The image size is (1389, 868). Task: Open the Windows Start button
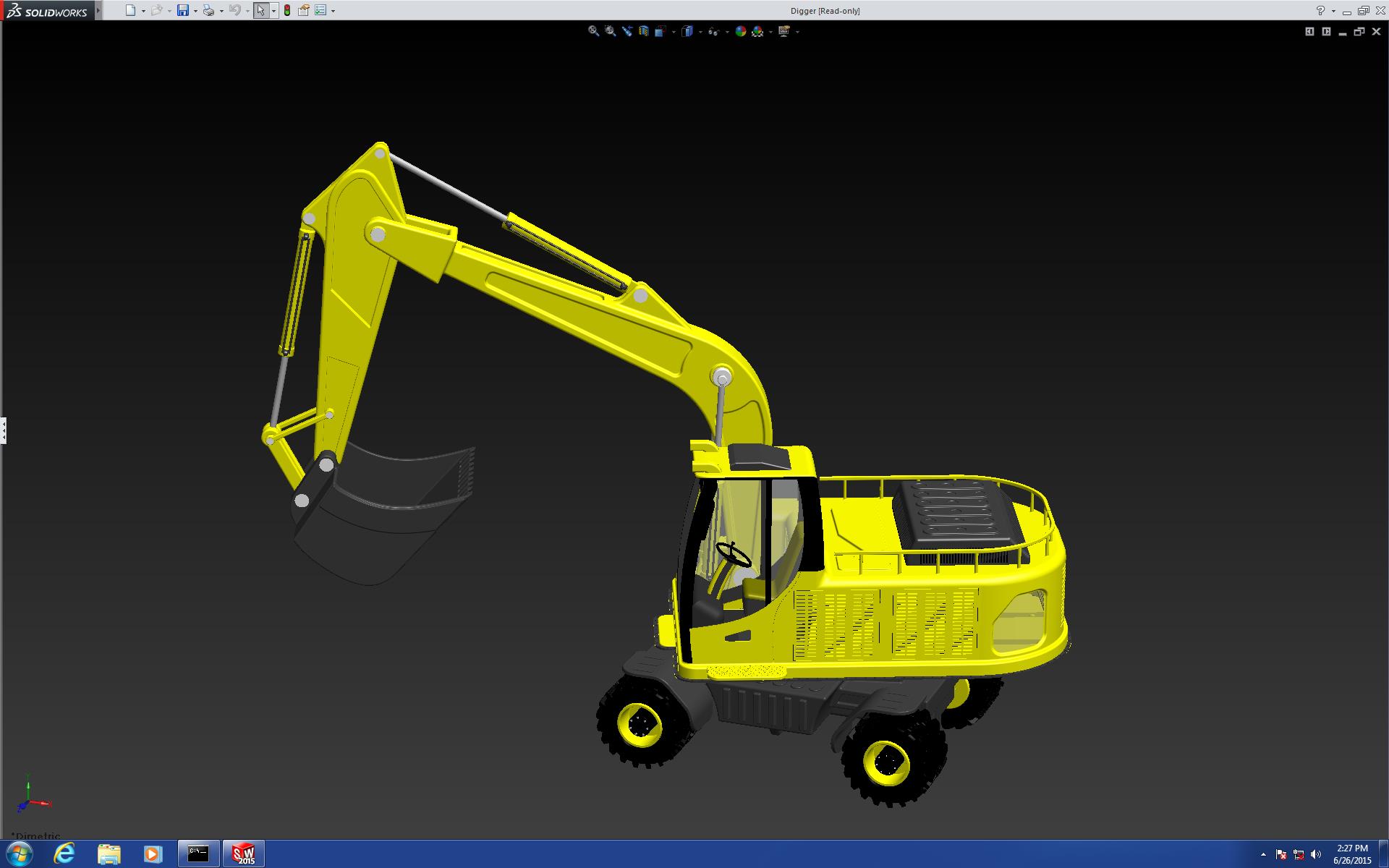tap(19, 854)
